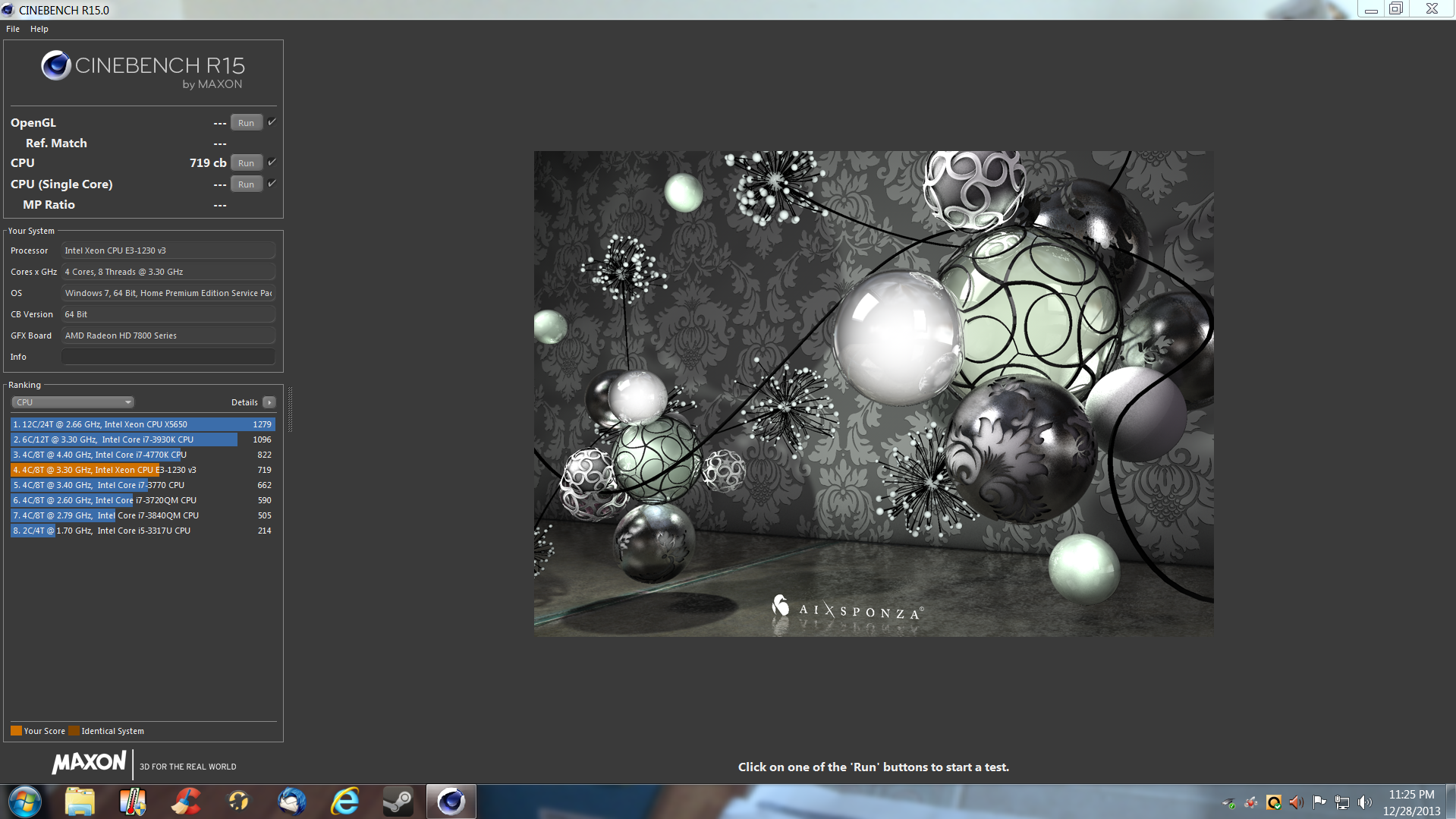Launch Internet Explorer from taskbar
Image resolution: width=1456 pixels, height=819 pixels.
(345, 802)
